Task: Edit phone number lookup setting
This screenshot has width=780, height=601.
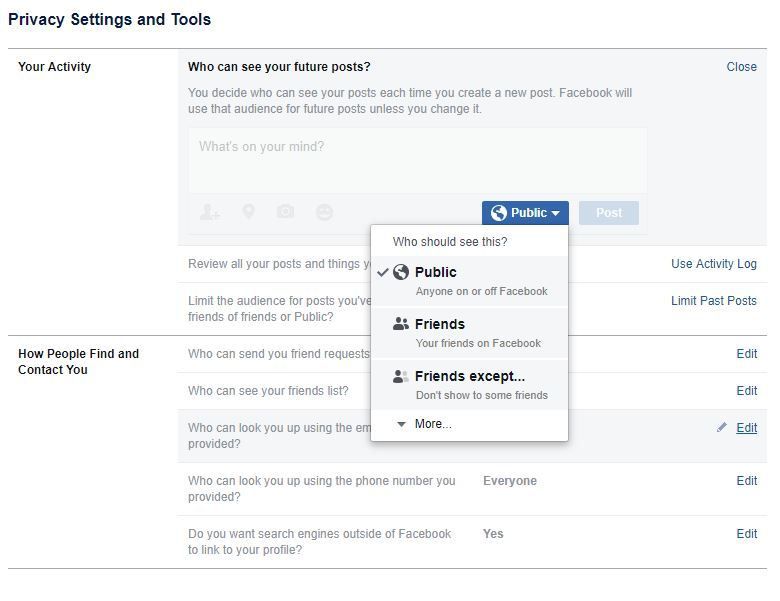Action: [x=747, y=481]
